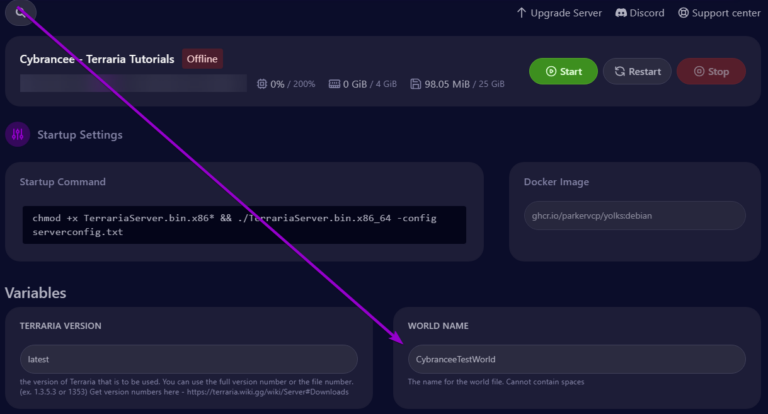Click the Variables heading
Image resolution: width=768 pixels, height=414 pixels.
click(x=36, y=293)
